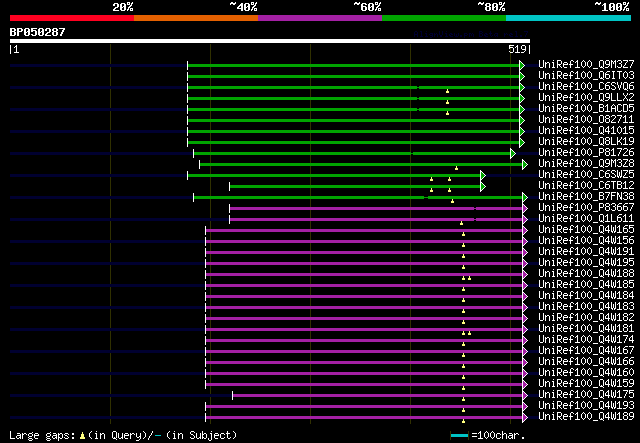Open the UniRef100_Q41015 hit label
This screenshot has height=443, width=640.
click(586, 131)
